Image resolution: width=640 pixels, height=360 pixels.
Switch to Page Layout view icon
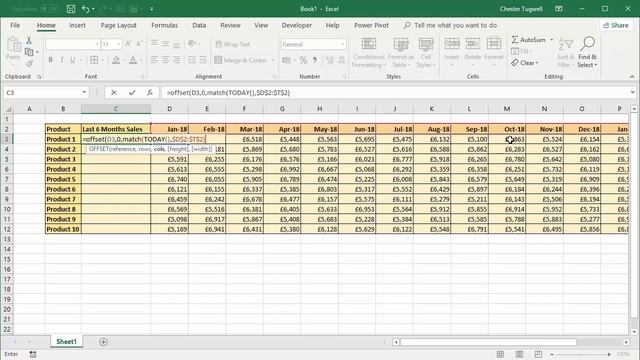point(519,354)
